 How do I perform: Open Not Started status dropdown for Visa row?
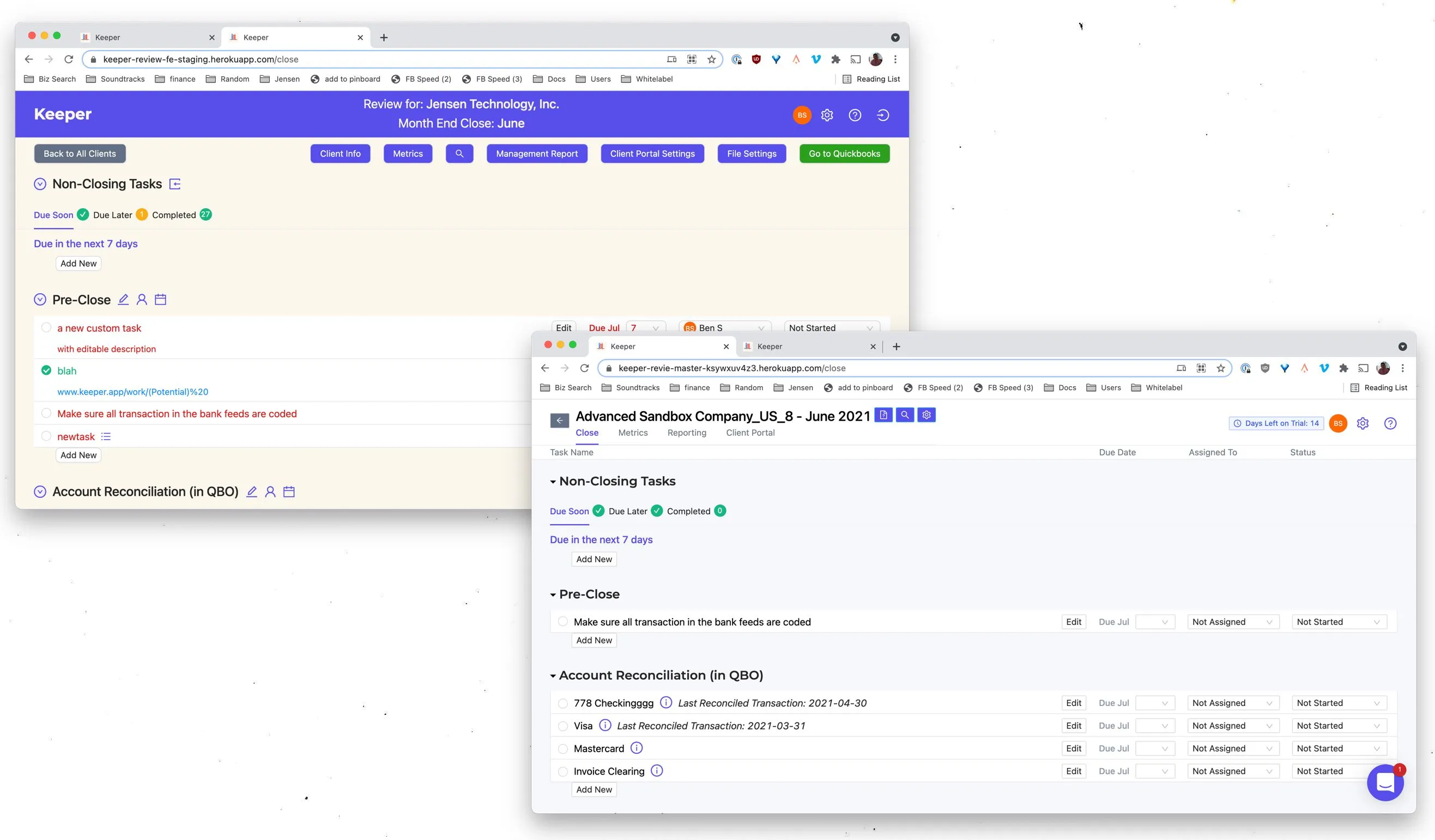(x=1339, y=726)
